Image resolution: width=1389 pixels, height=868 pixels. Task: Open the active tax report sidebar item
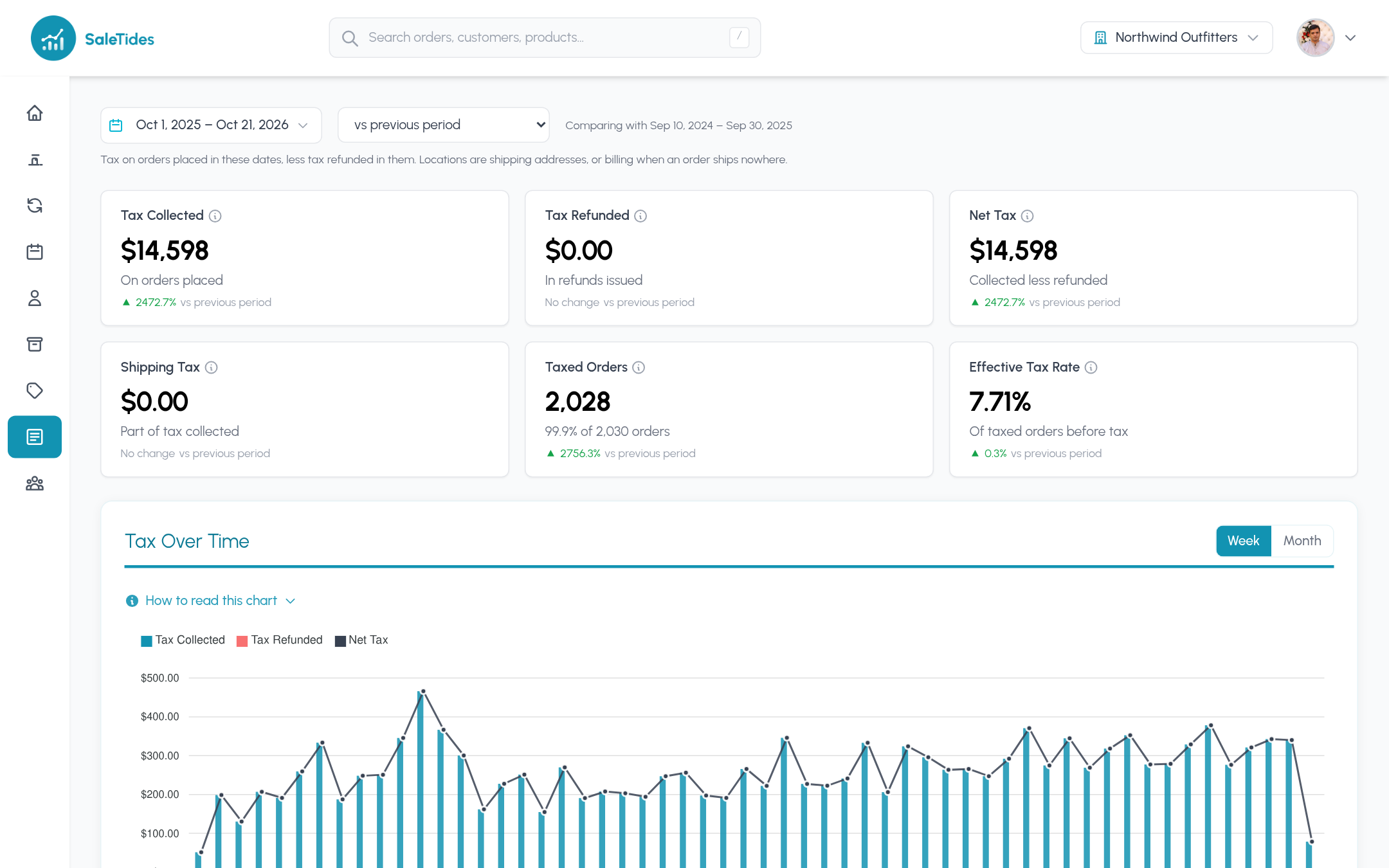pos(35,437)
